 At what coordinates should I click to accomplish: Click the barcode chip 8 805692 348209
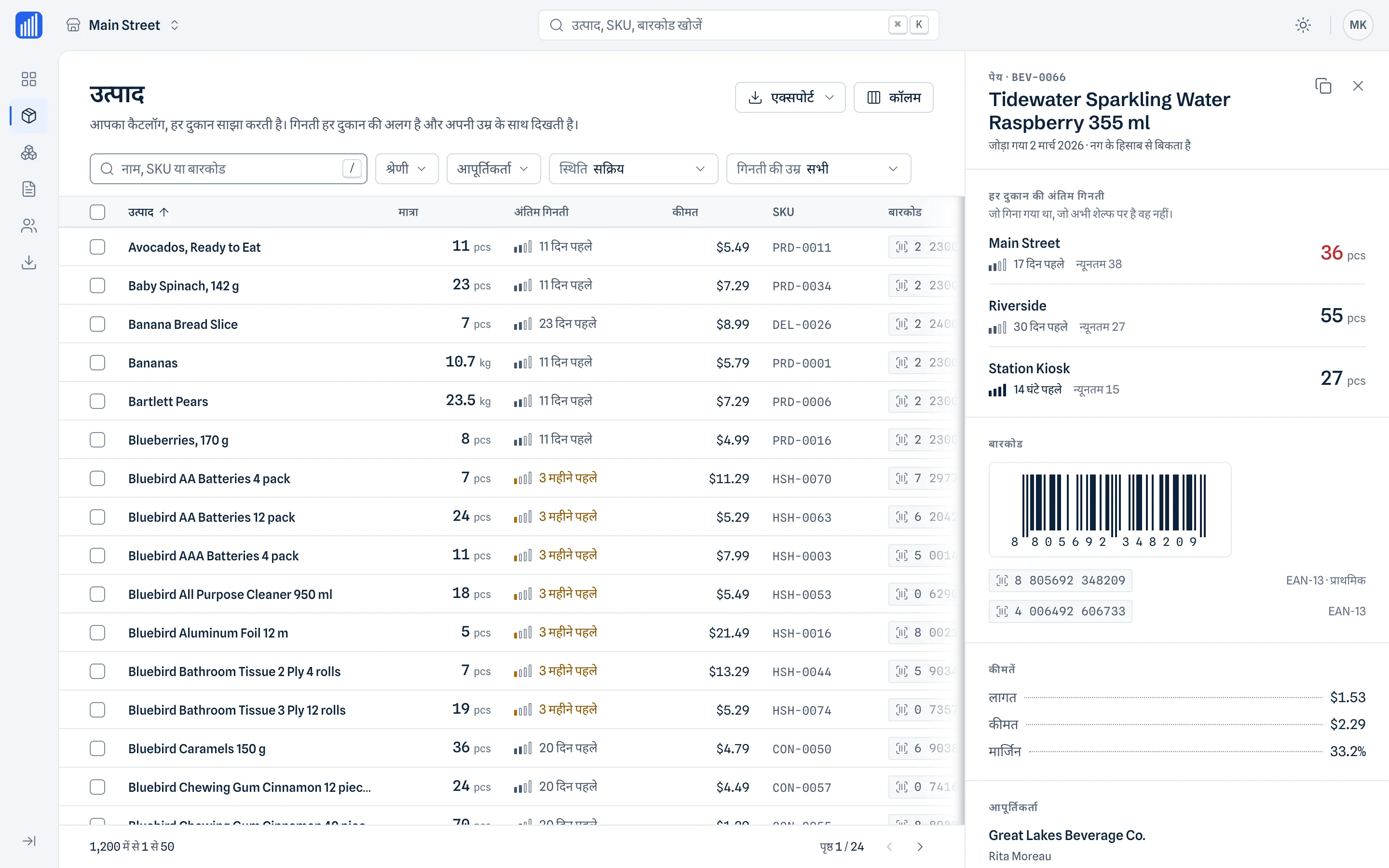[1060, 581]
